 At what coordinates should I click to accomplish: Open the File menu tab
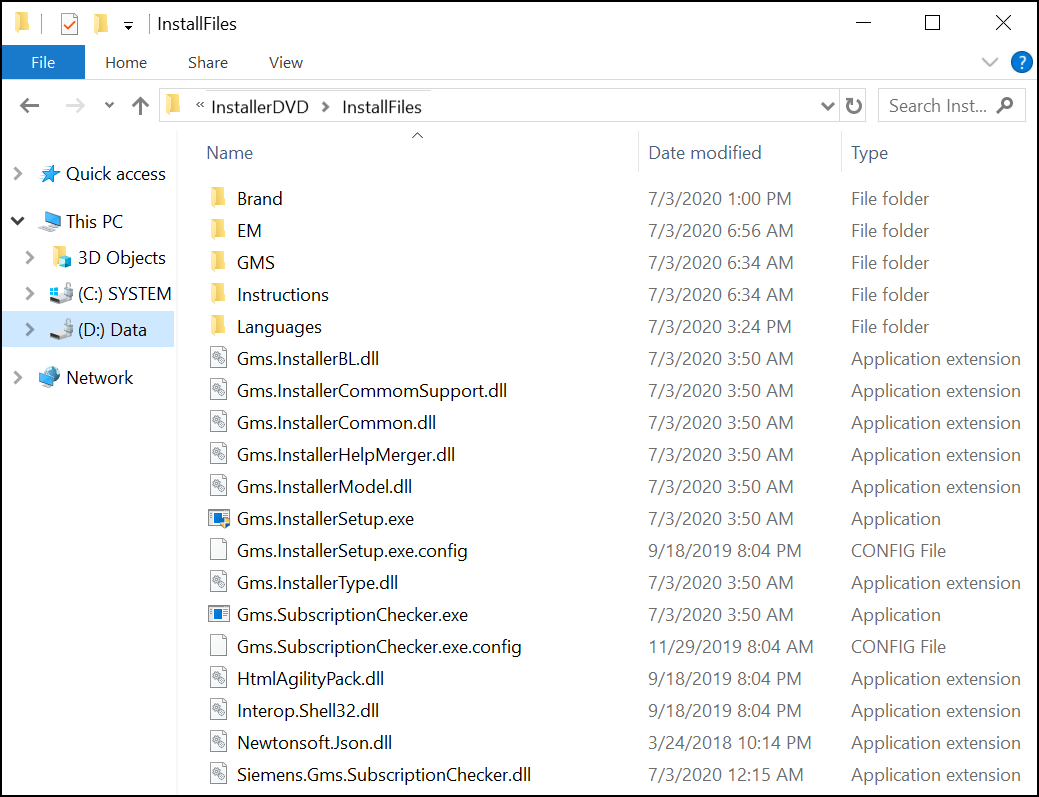[x=43, y=62]
